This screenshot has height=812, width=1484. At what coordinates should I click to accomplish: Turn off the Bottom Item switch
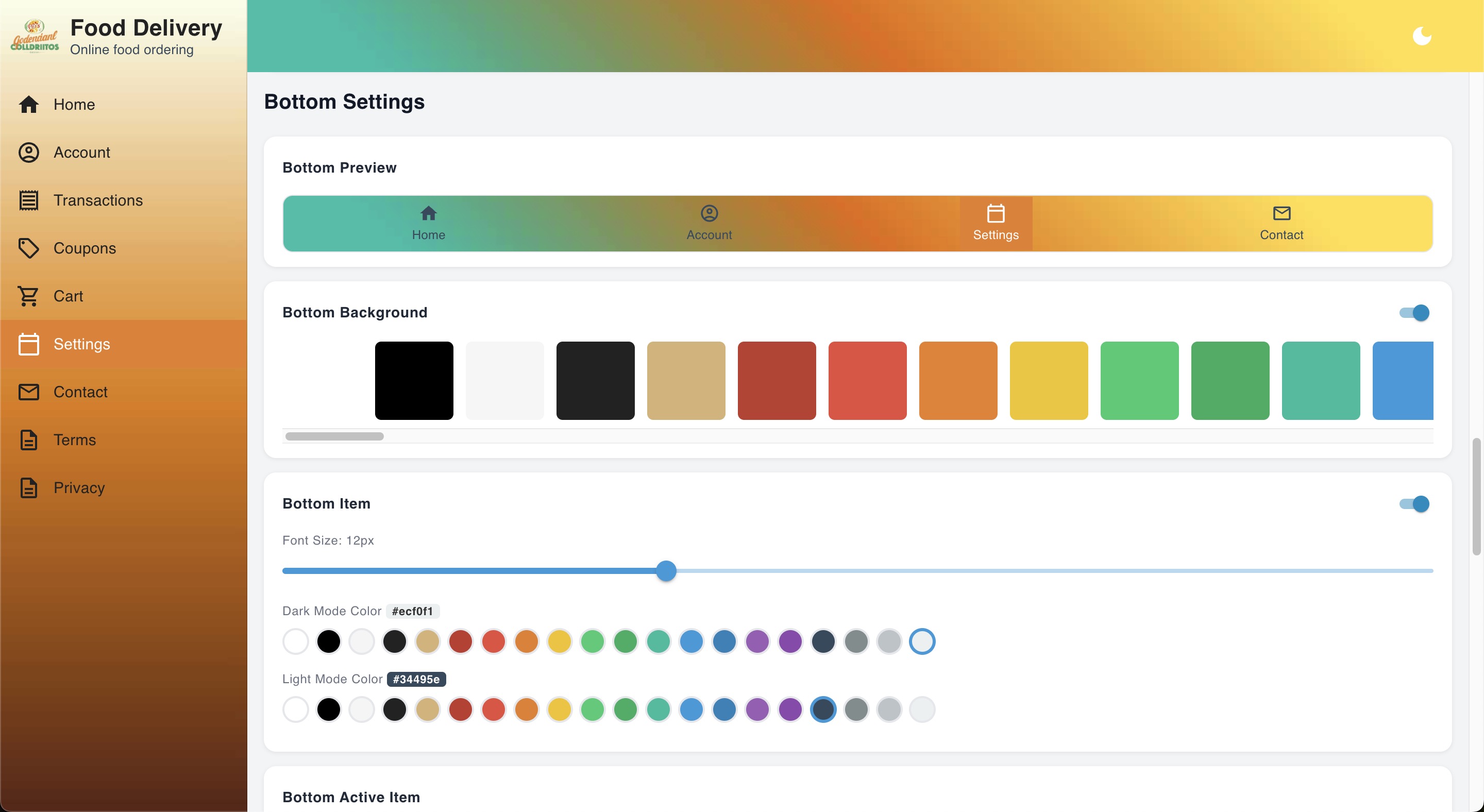click(1414, 504)
